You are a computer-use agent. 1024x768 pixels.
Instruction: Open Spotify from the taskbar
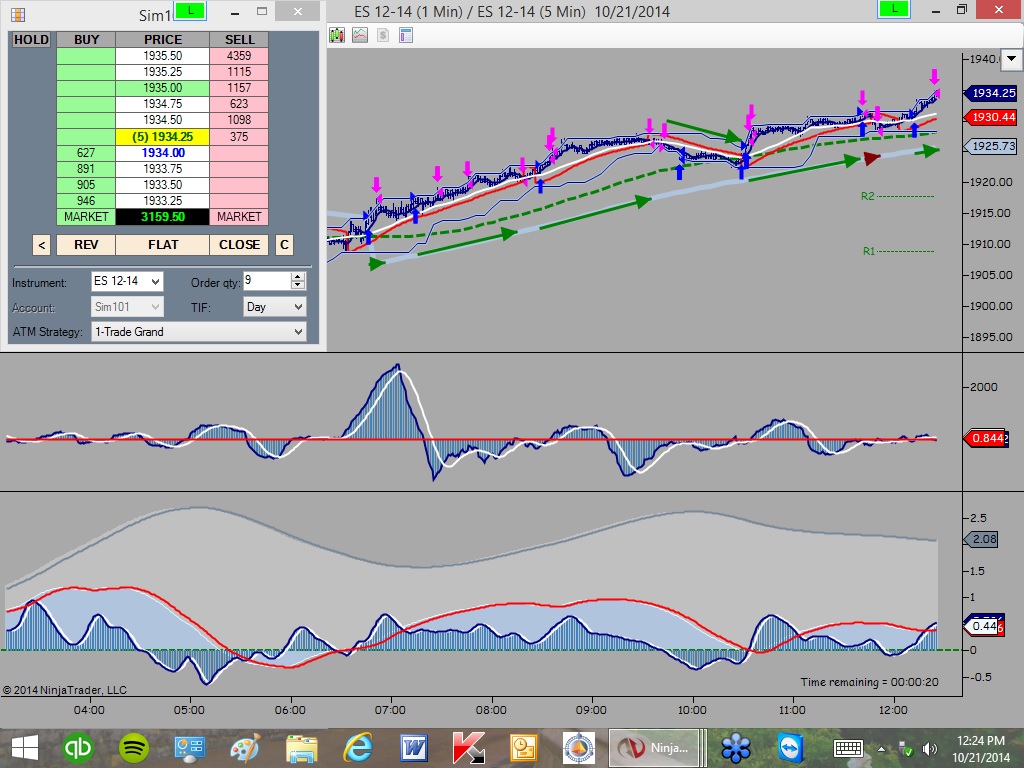134,748
